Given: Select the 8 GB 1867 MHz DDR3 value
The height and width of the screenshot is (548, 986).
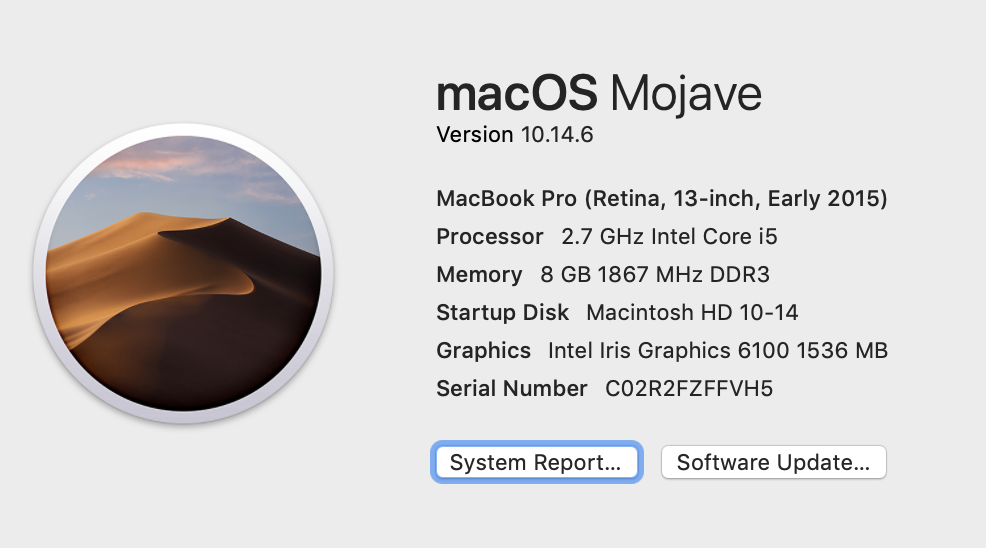Looking at the screenshot, I should coord(655,275).
